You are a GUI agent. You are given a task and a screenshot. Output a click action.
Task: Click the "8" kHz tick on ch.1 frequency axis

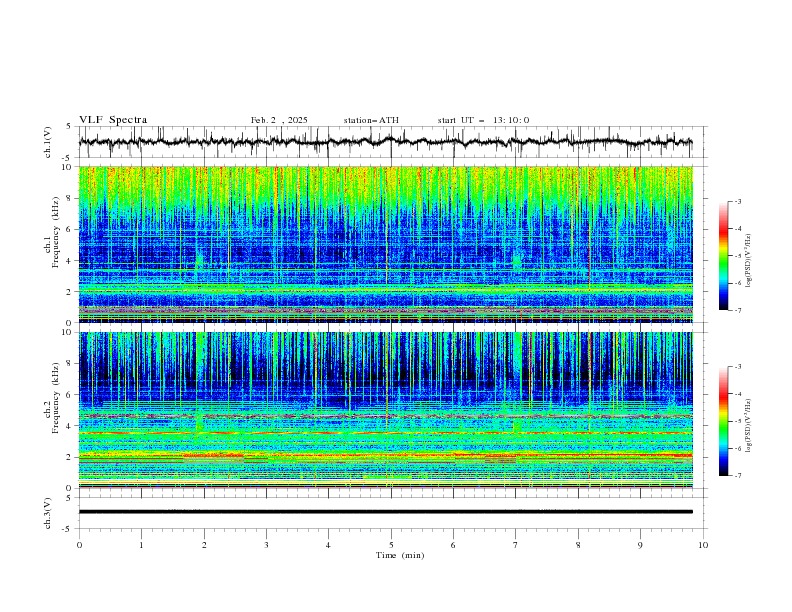pos(71,198)
